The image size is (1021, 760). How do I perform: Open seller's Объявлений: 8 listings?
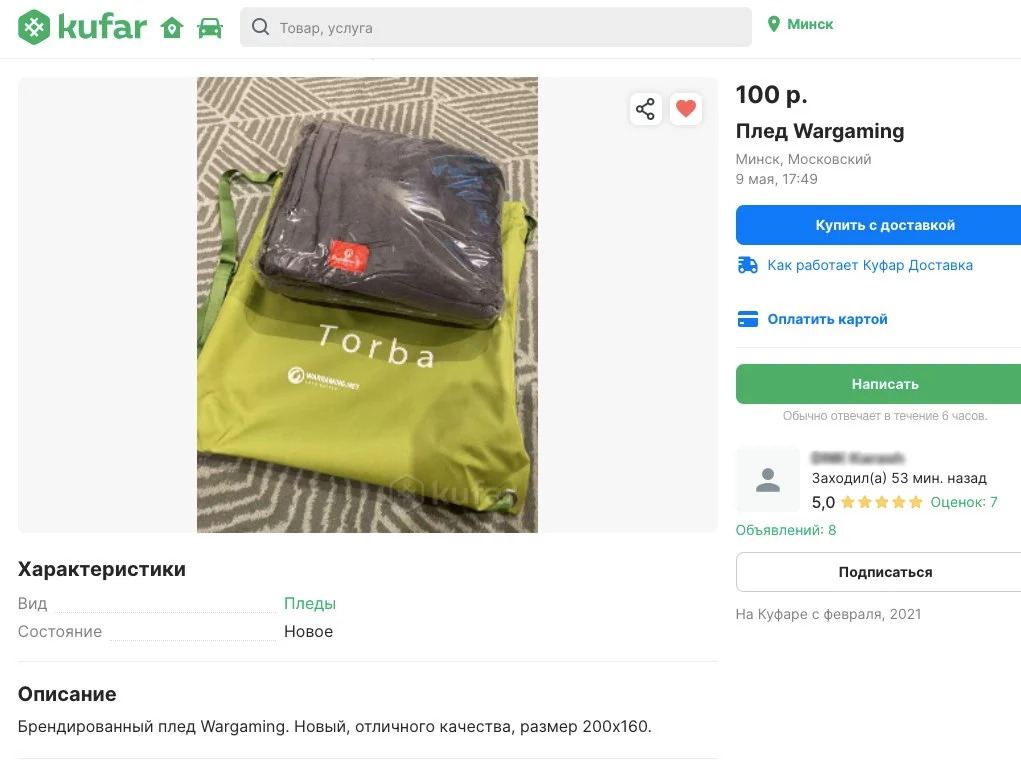[786, 530]
